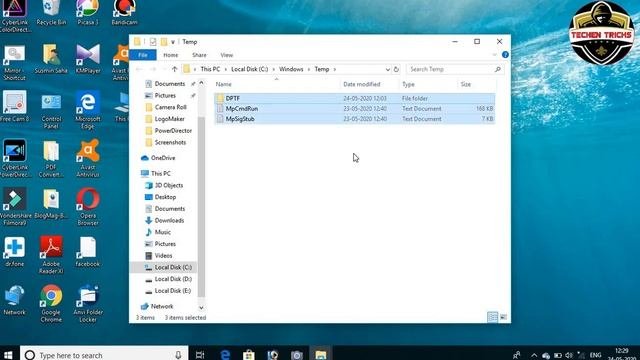Open PDF Converter desktop icon
Image resolution: width=640 pixels, height=360 pixels.
[51, 158]
